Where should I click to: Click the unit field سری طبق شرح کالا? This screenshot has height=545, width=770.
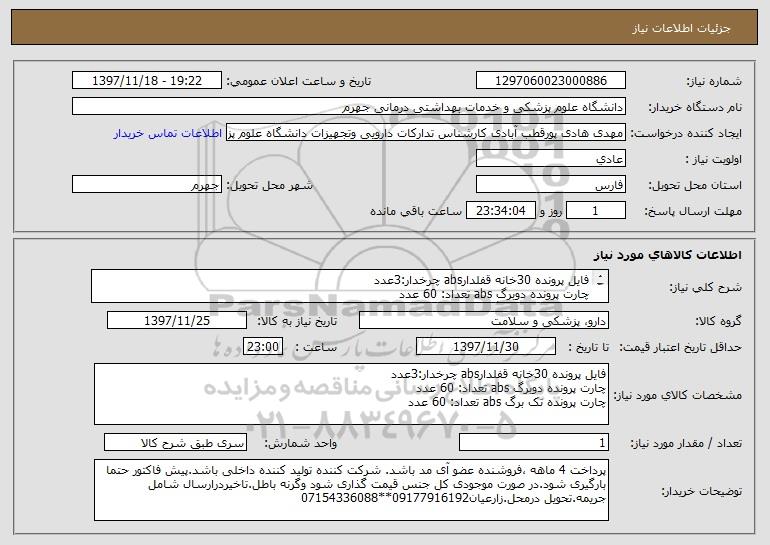tap(175, 442)
